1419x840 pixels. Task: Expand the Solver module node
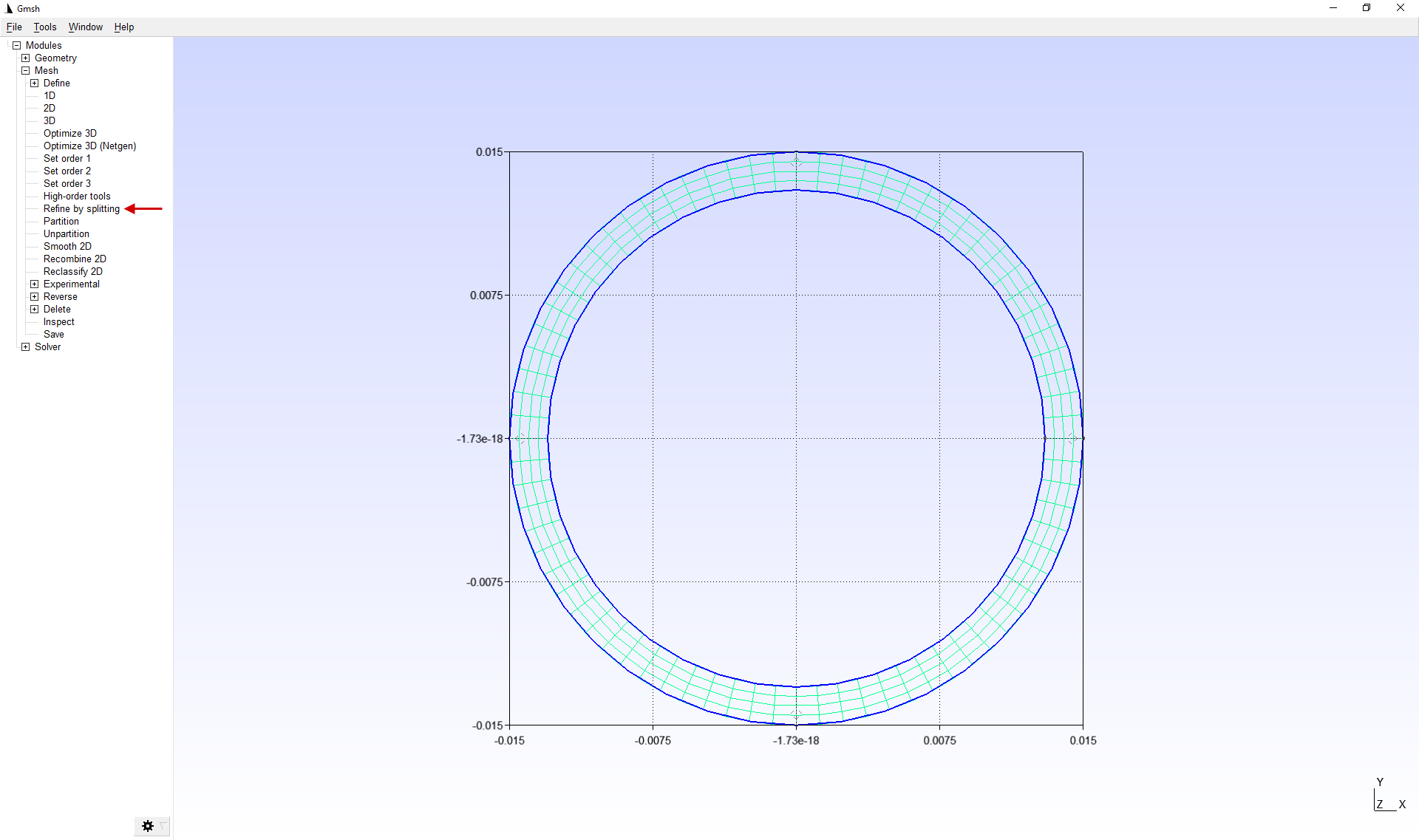(x=26, y=346)
